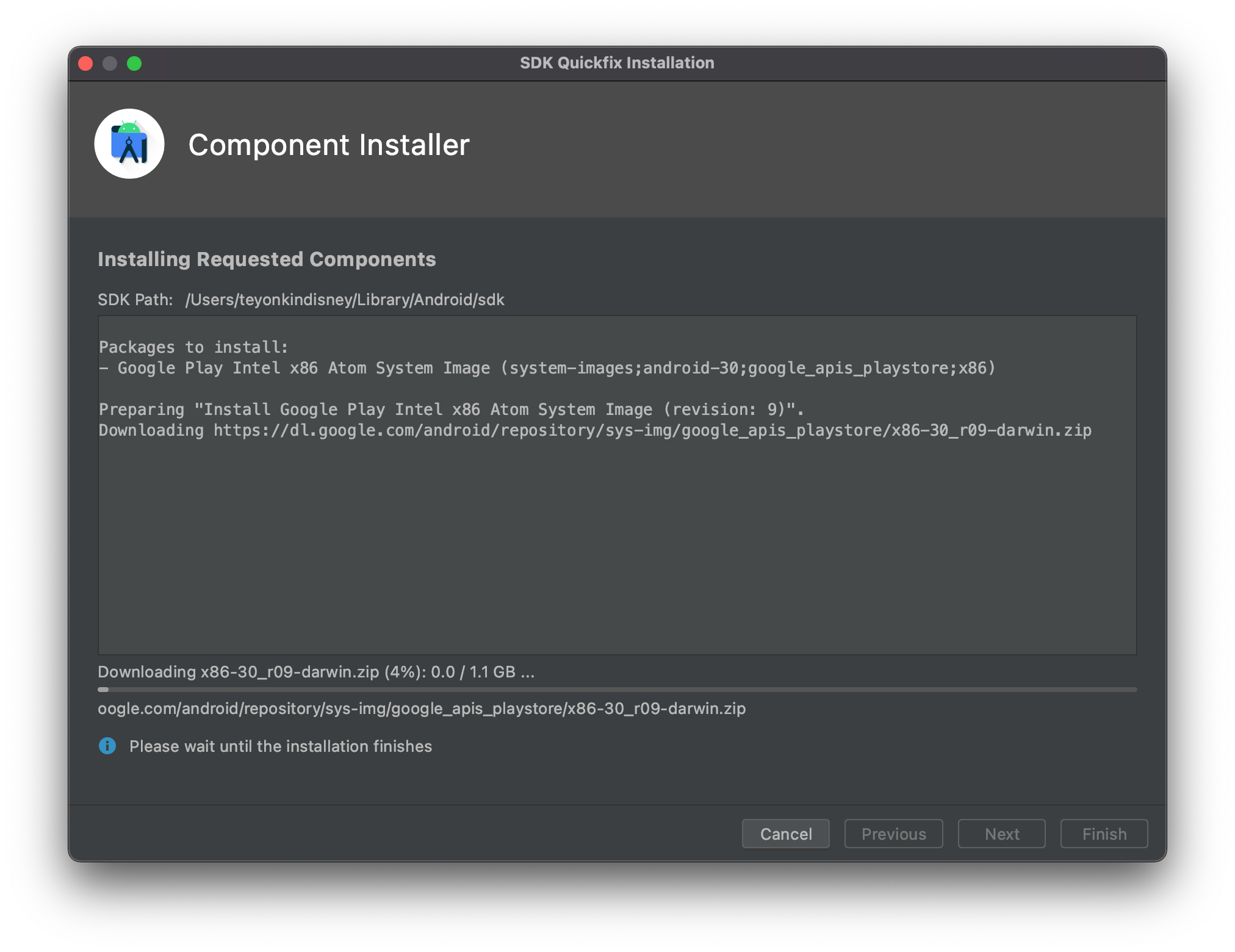Click the 'Installing Requested Components' heading

[267, 259]
